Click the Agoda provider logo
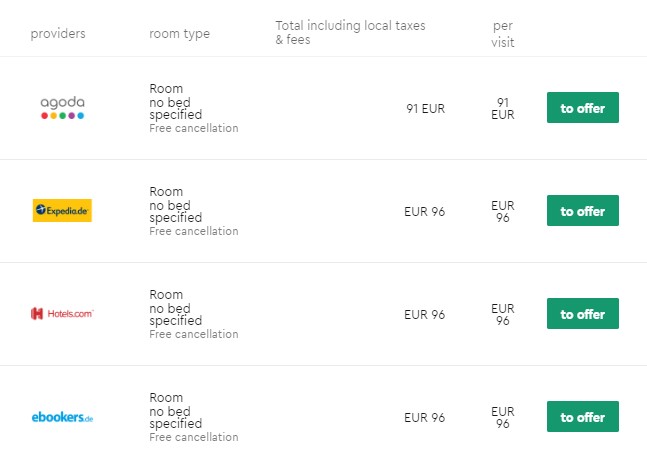 click(x=62, y=108)
